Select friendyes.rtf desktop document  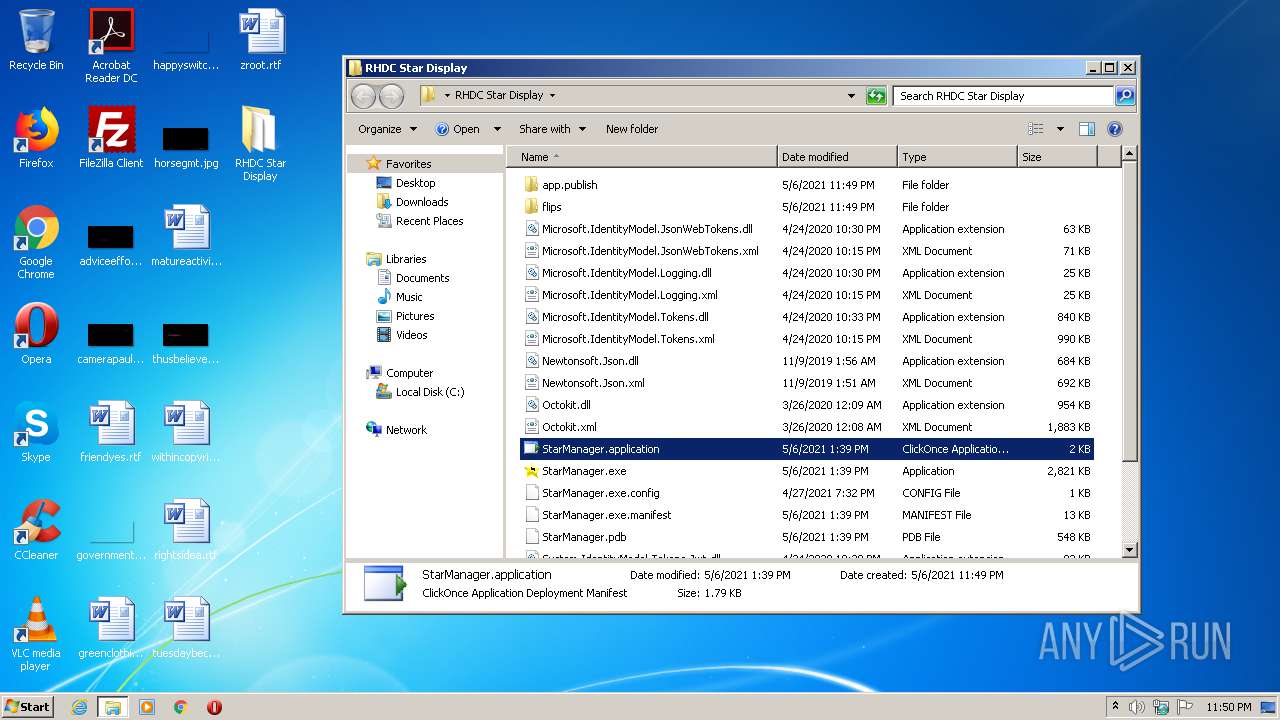(111, 432)
